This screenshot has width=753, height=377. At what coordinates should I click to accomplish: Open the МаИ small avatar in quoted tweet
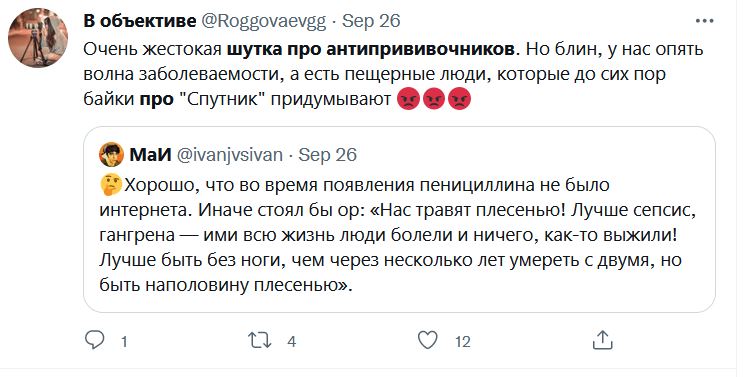tap(111, 155)
